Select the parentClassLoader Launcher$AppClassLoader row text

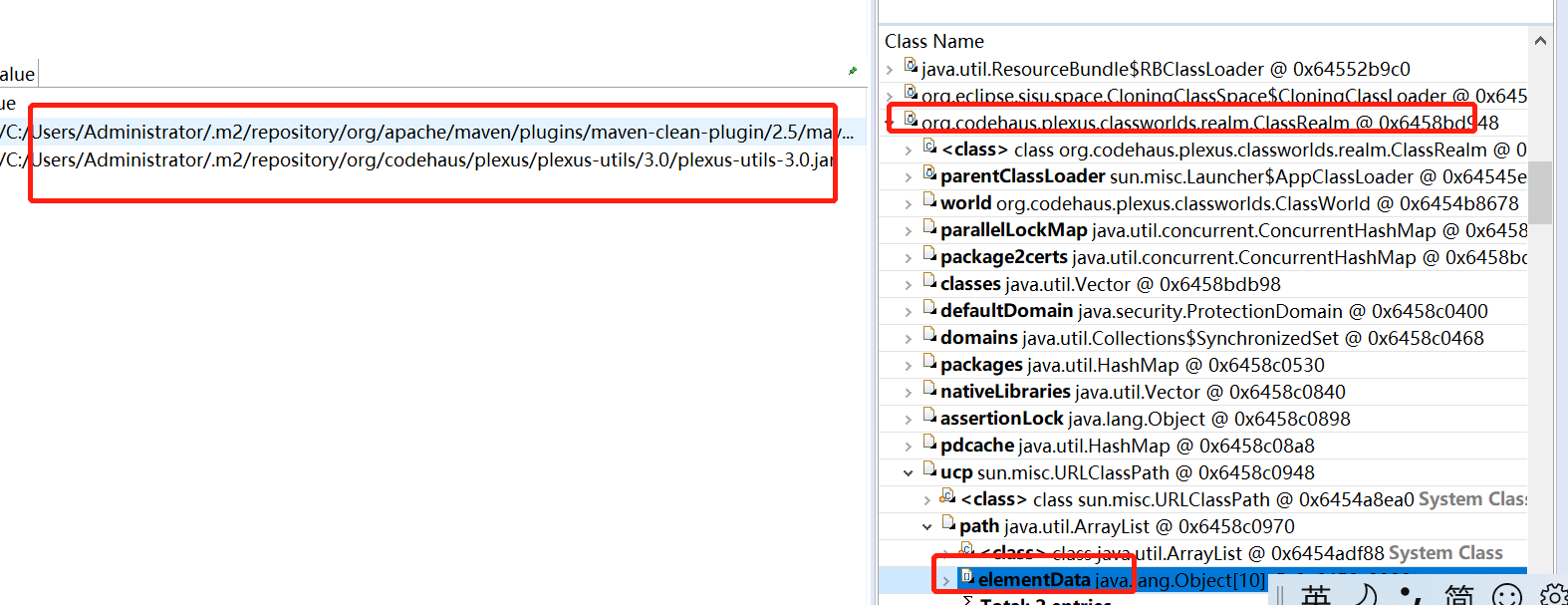1233,176
